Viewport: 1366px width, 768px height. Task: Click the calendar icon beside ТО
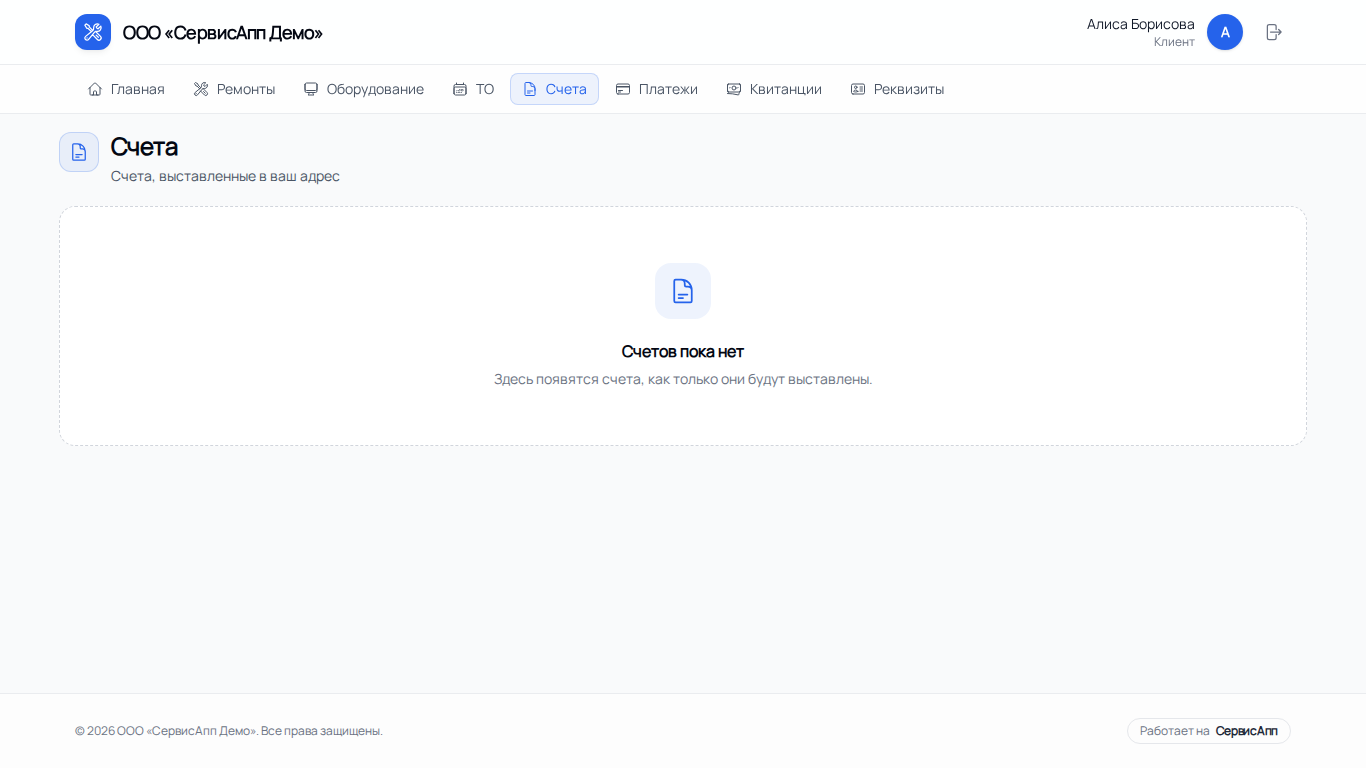coord(460,89)
